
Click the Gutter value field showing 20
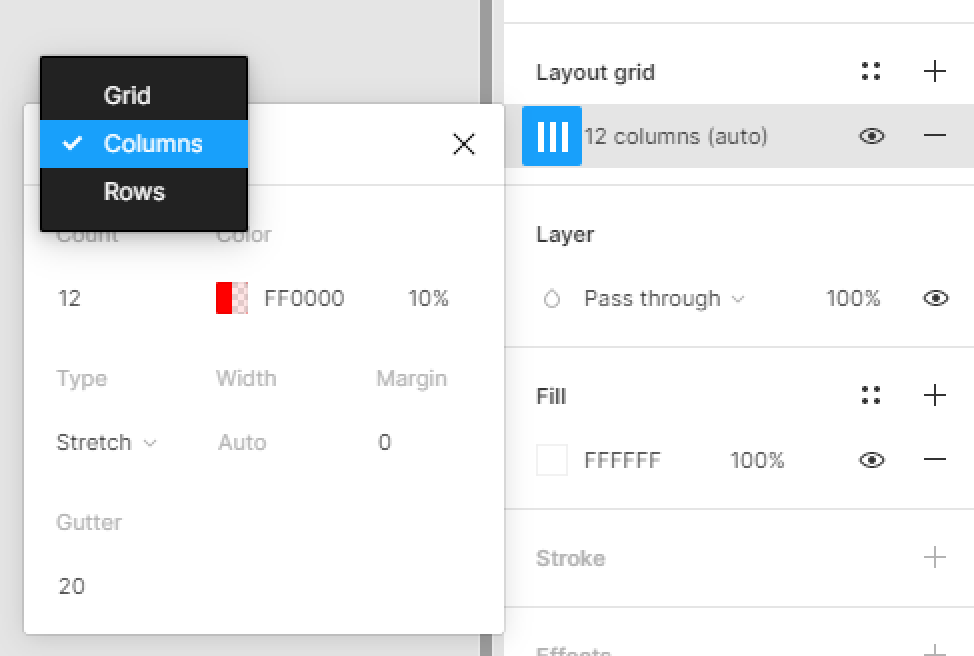(72, 586)
